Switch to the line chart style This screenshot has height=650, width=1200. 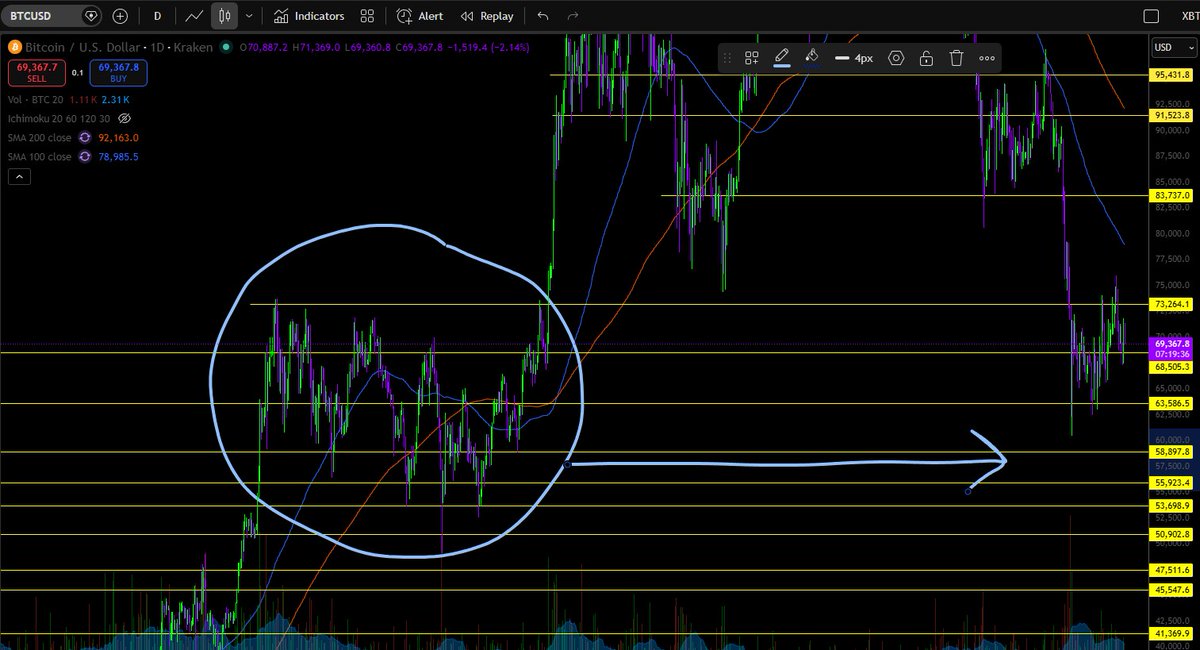[196, 16]
